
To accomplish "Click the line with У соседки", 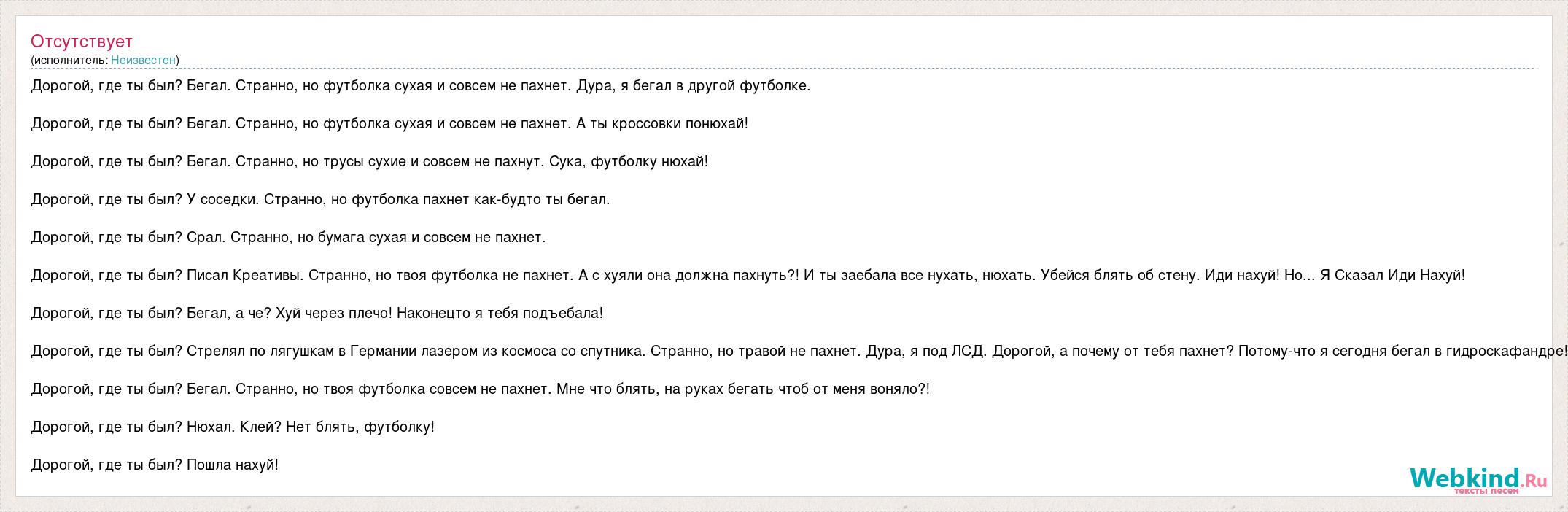I will [x=320, y=199].
